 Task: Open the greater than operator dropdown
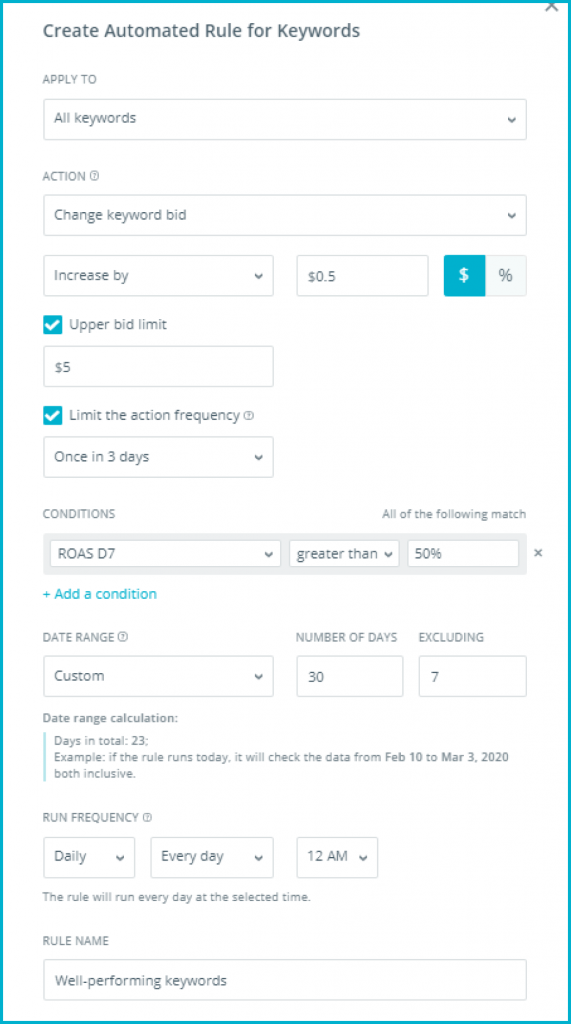coord(344,554)
